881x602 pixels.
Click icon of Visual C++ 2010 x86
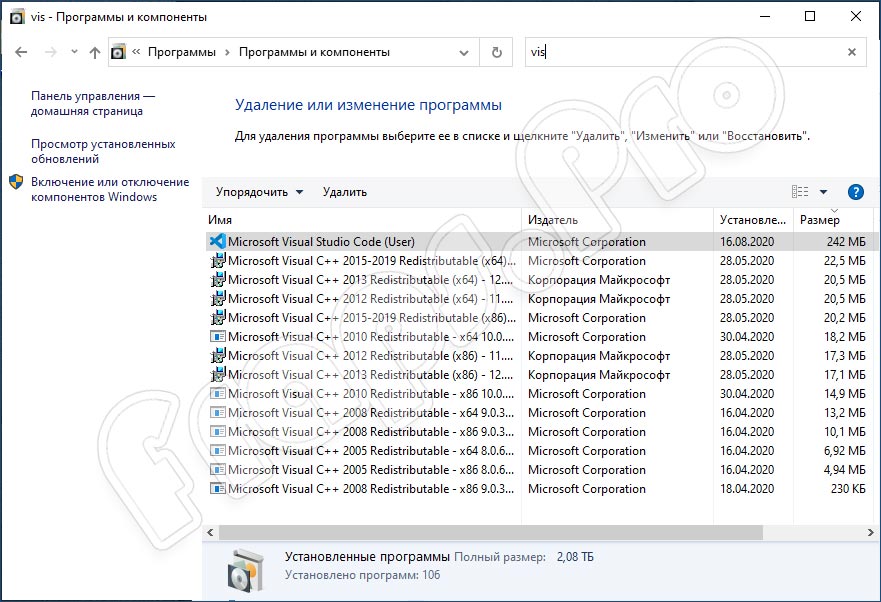pyautogui.click(x=217, y=393)
